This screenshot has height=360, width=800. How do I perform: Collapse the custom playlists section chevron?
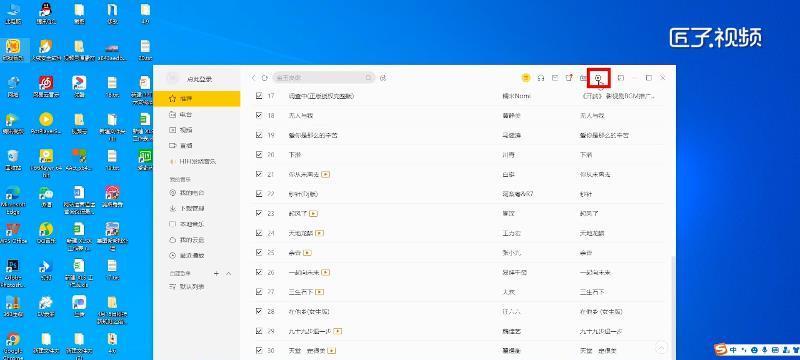click(x=229, y=274)
